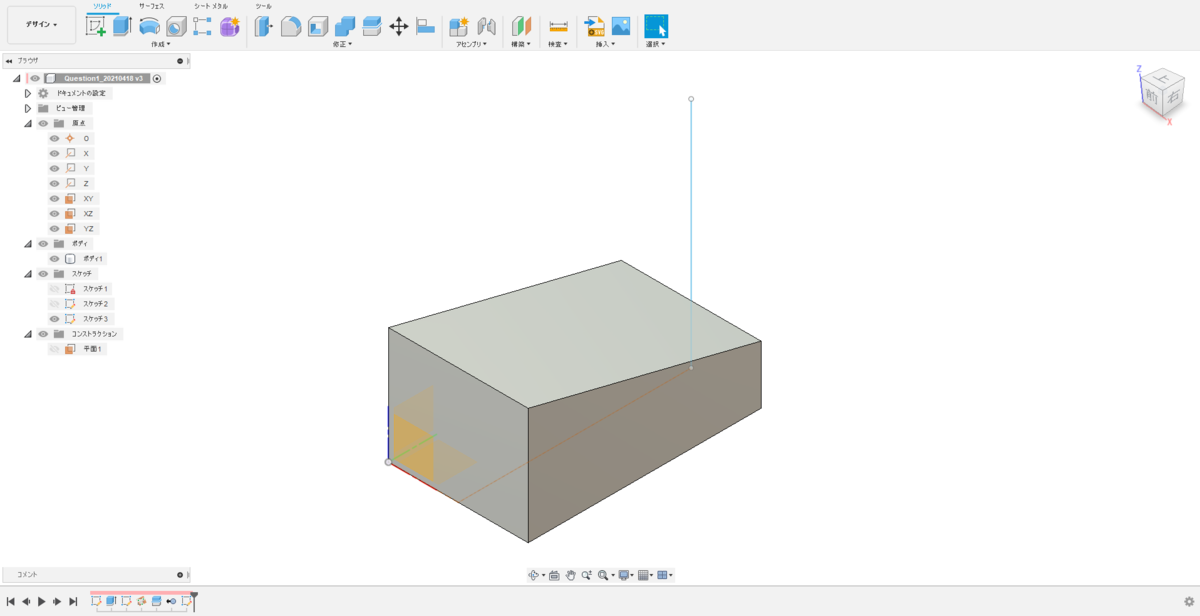Image resolution: width=1200 pixels, height=616 pixels.
Task: Select the Extrude tool
Action: point(122,27)
